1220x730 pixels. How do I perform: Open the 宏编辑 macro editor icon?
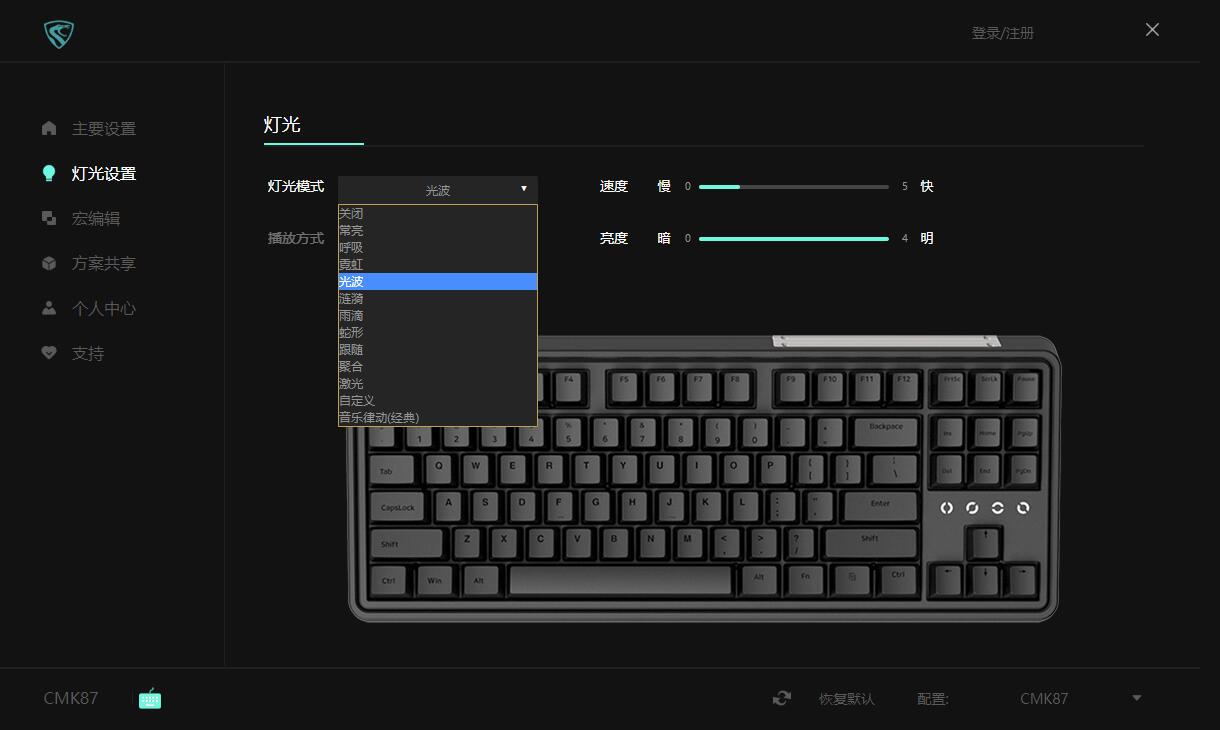coord(49,218)
